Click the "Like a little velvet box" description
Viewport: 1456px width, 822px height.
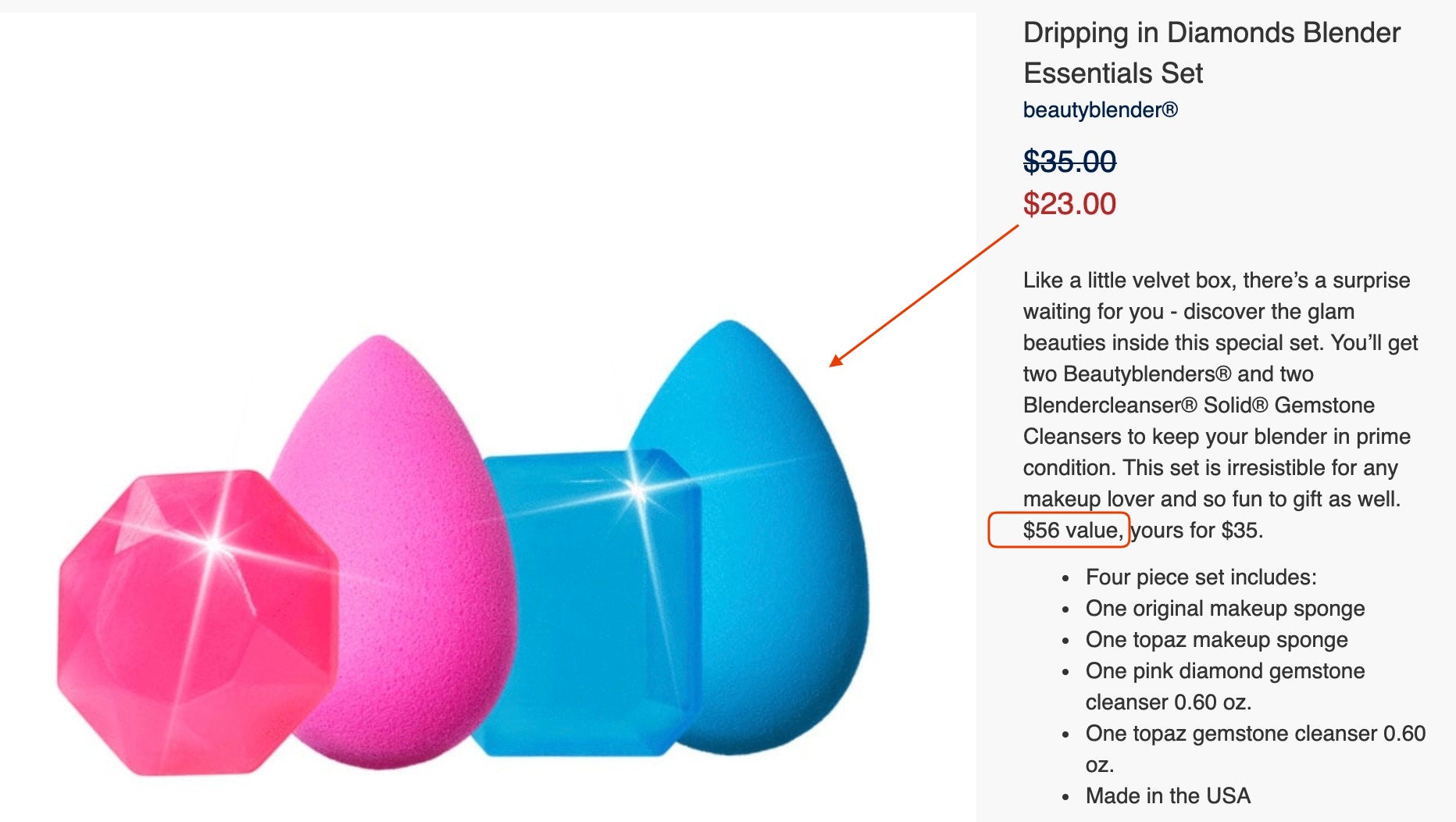(1221, 406)
